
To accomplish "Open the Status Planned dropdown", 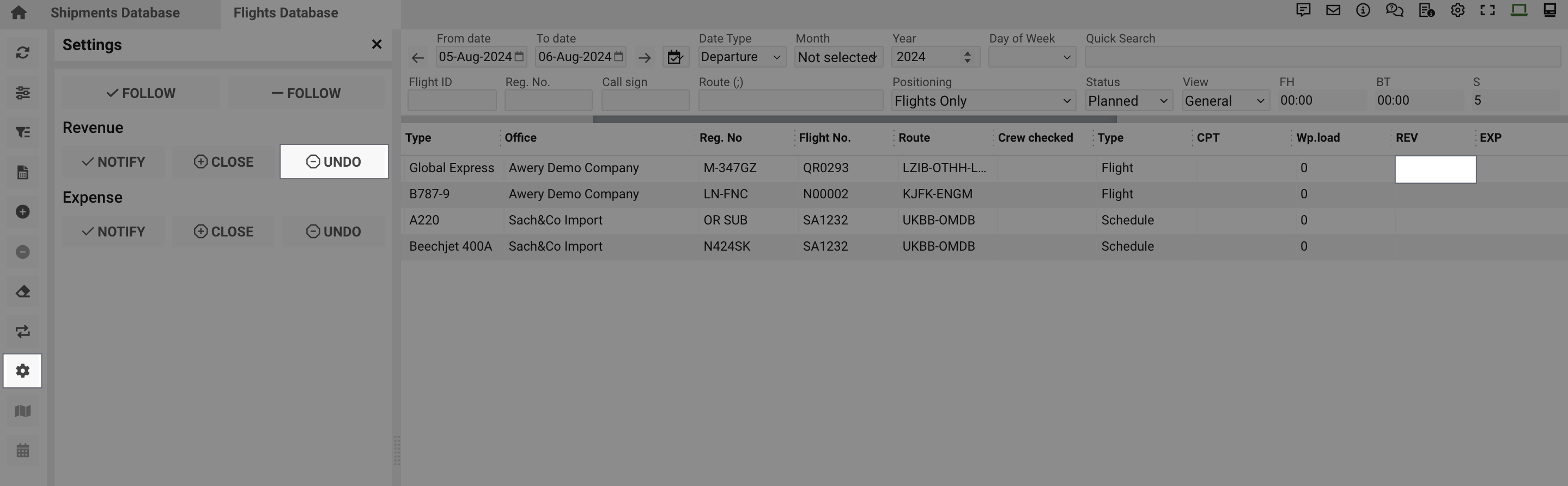I will click(x=1128, y=101).
